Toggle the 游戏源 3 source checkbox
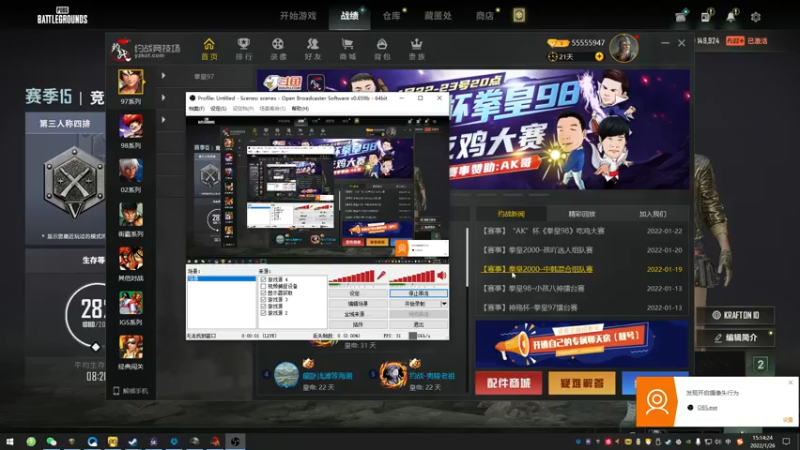This screenshot has height=450, width=800. click(x=263, y=299)
